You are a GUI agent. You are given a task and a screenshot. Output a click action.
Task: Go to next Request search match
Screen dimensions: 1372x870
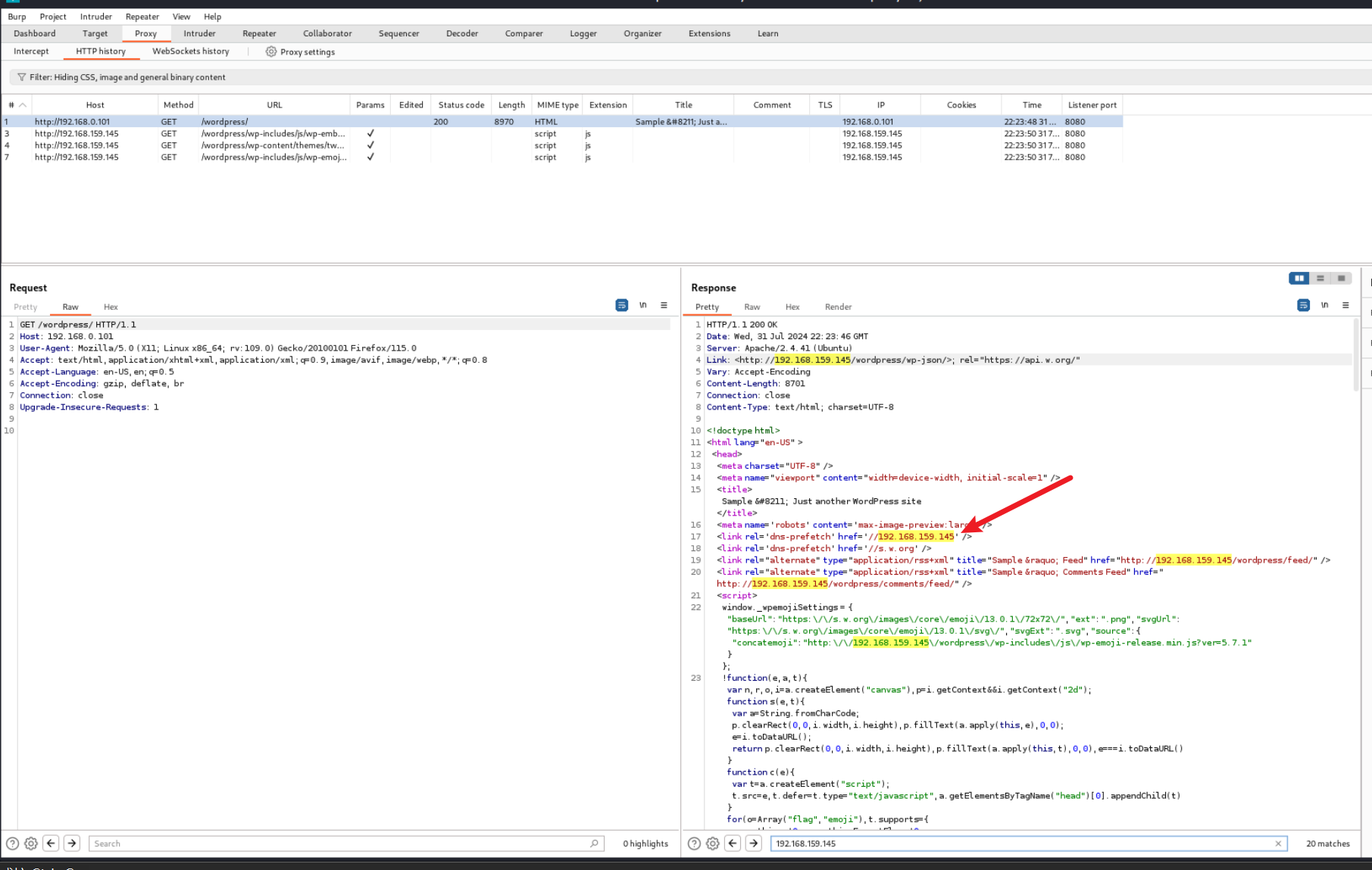(72, 843)
